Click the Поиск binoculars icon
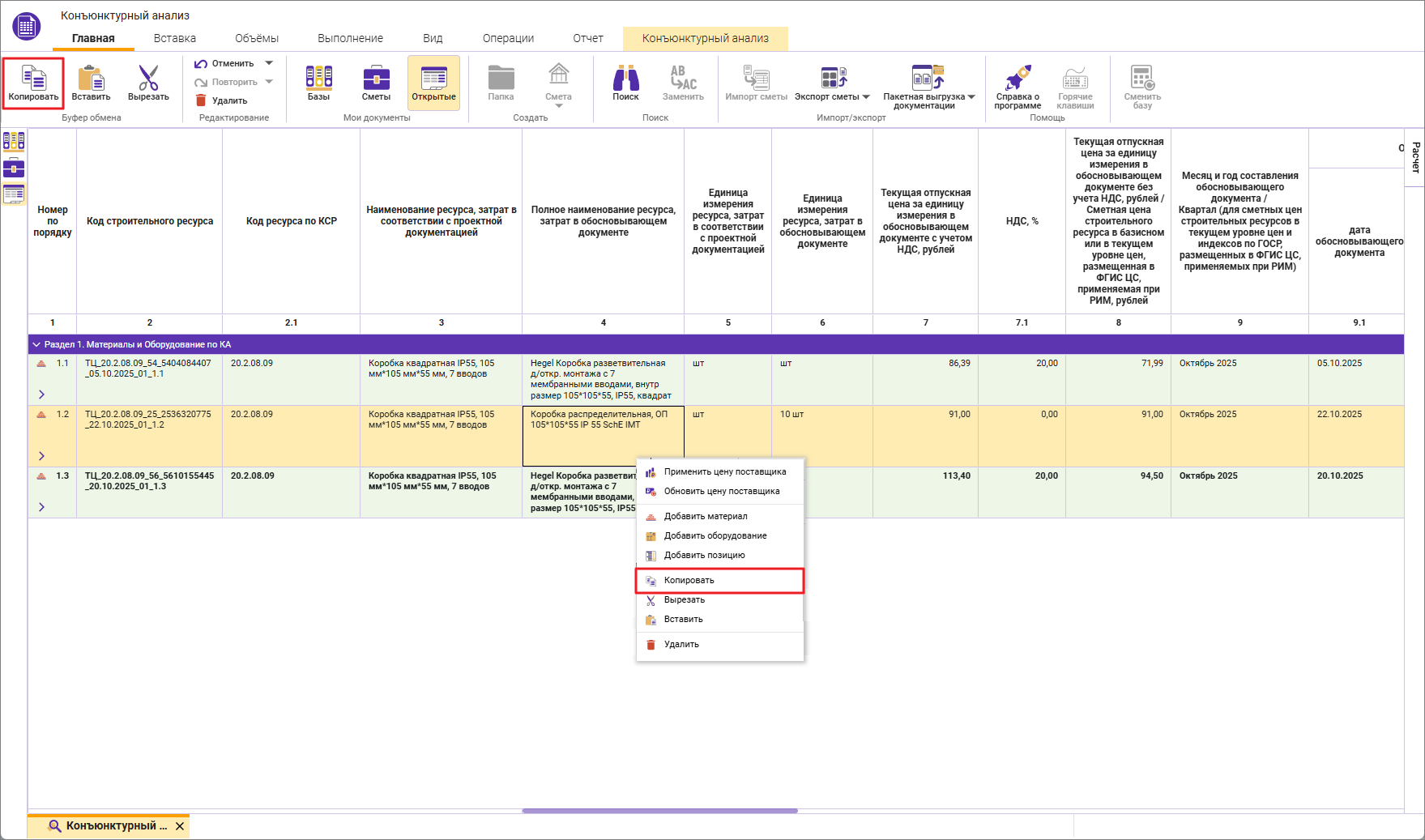 click(x=625, y=79)
